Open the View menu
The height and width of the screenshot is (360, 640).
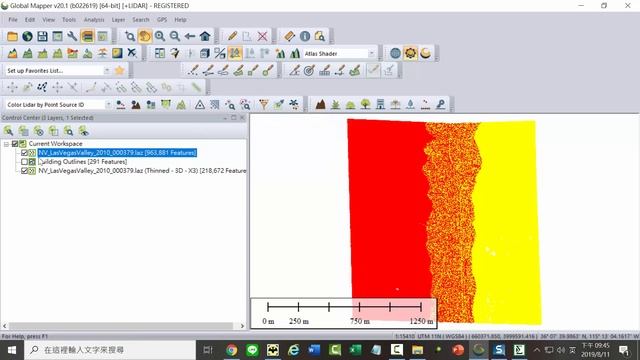click(x=49, y=20)
